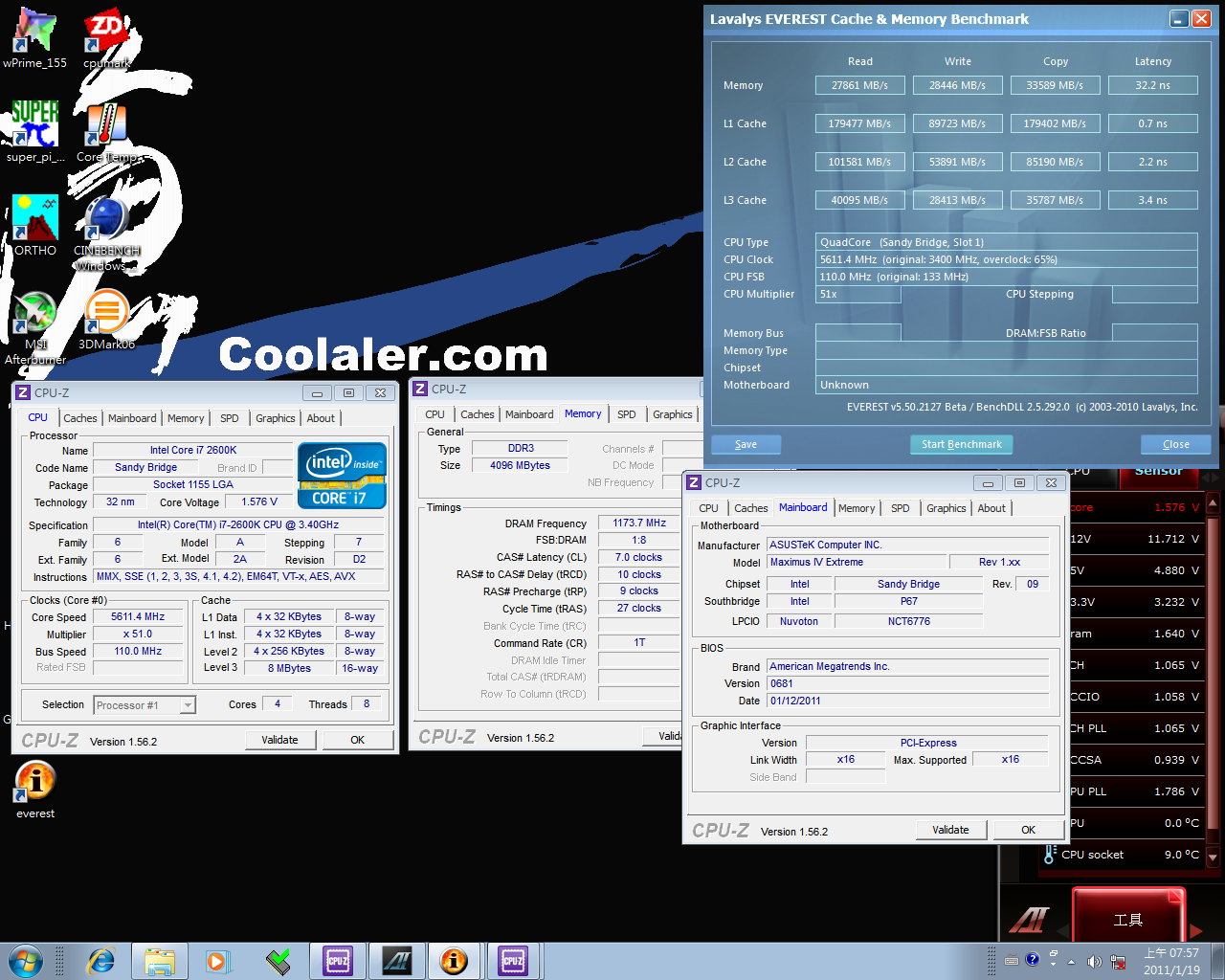Click the CPU socket temperature sensor row
Viewport: 1225px width, 980px height.
(1121, 855)
